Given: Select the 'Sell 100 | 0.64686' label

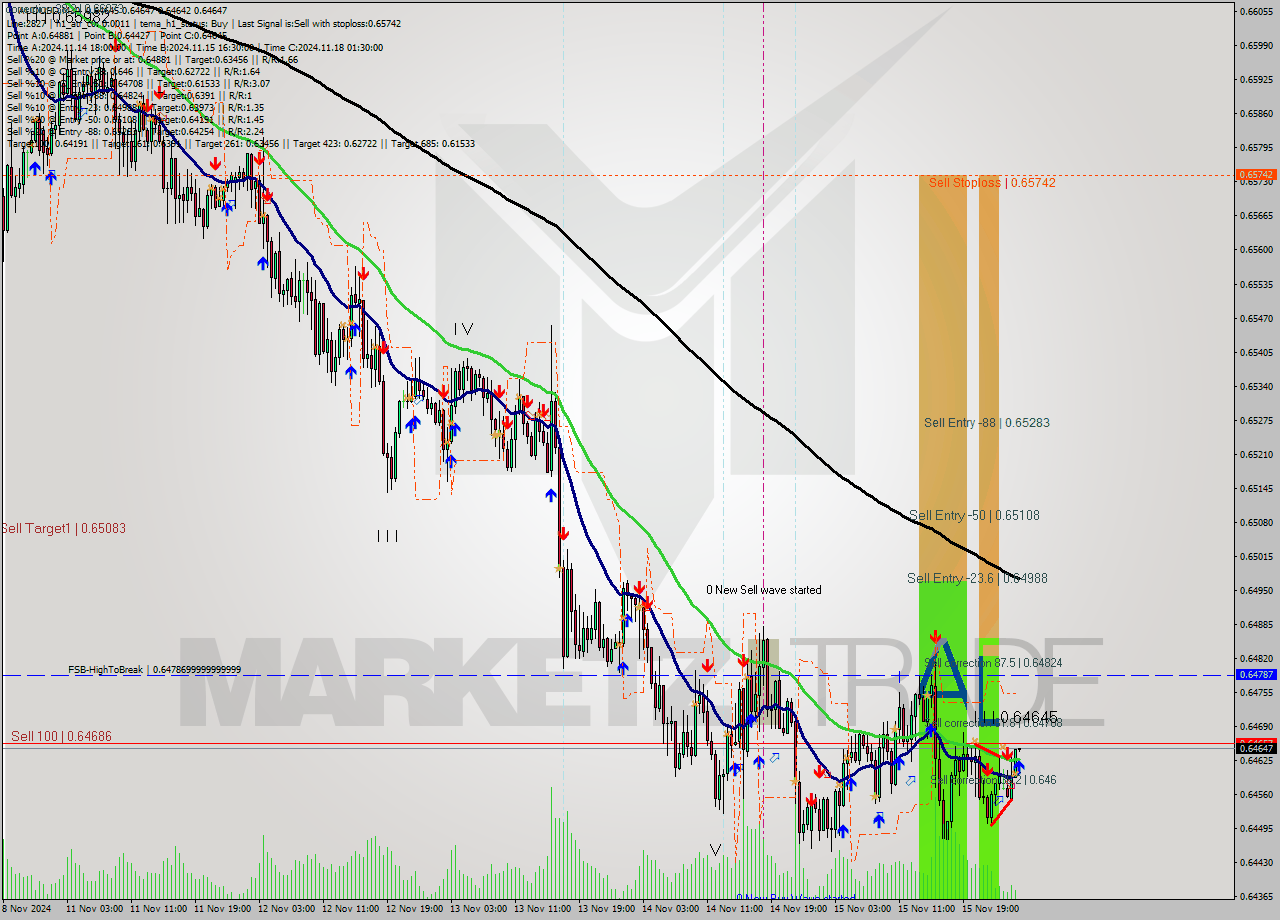Looking at the screenshot, I should click(62, 736).
